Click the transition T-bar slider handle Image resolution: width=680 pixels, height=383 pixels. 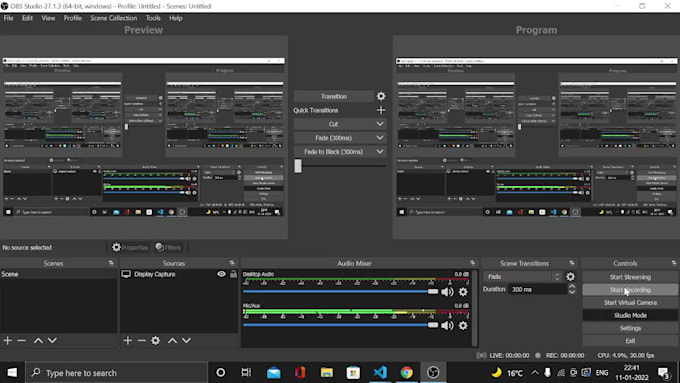[x=298, y=166]
